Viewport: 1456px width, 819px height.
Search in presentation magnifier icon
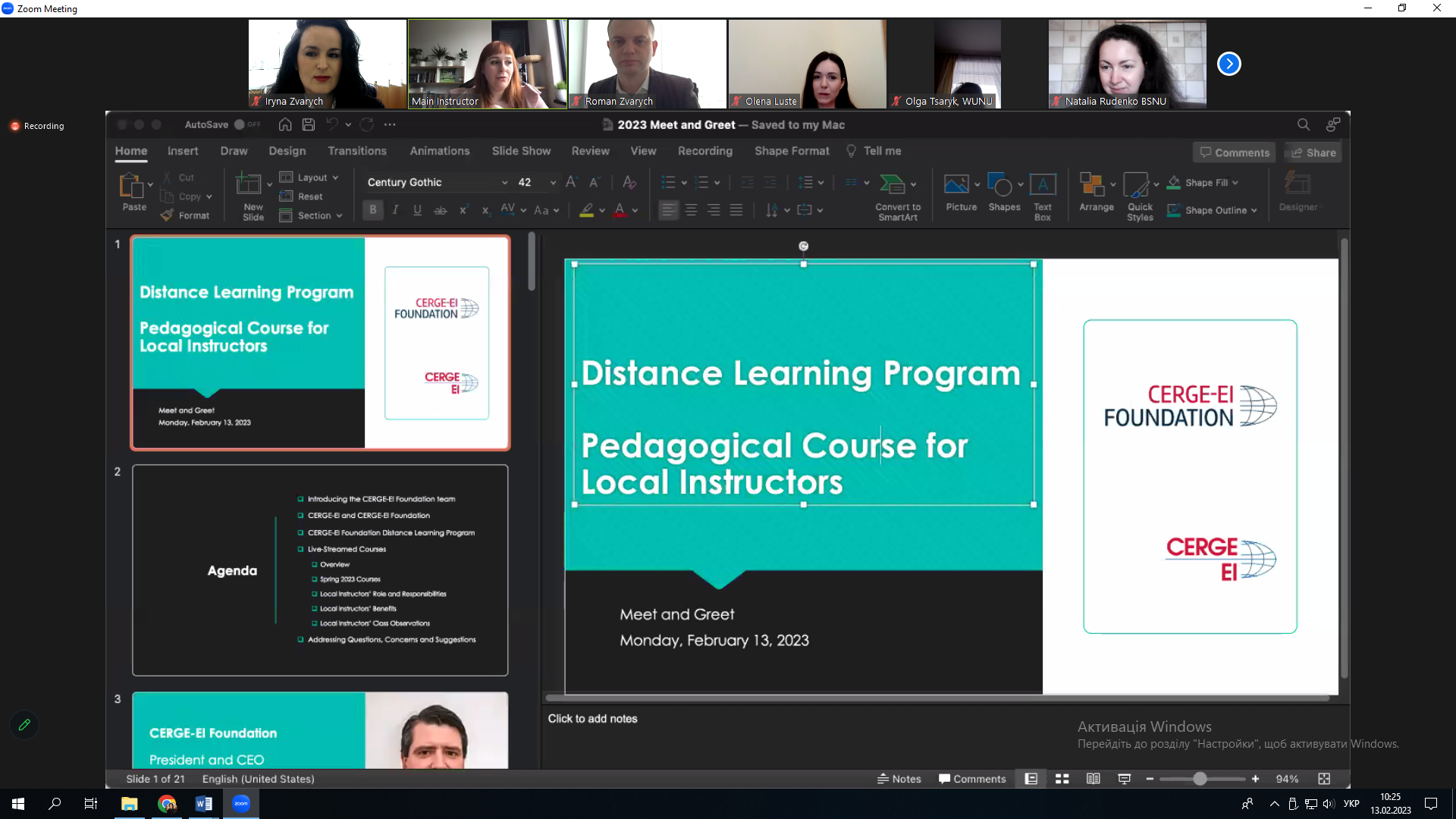pyautogui.click(x=1303, y=124)
